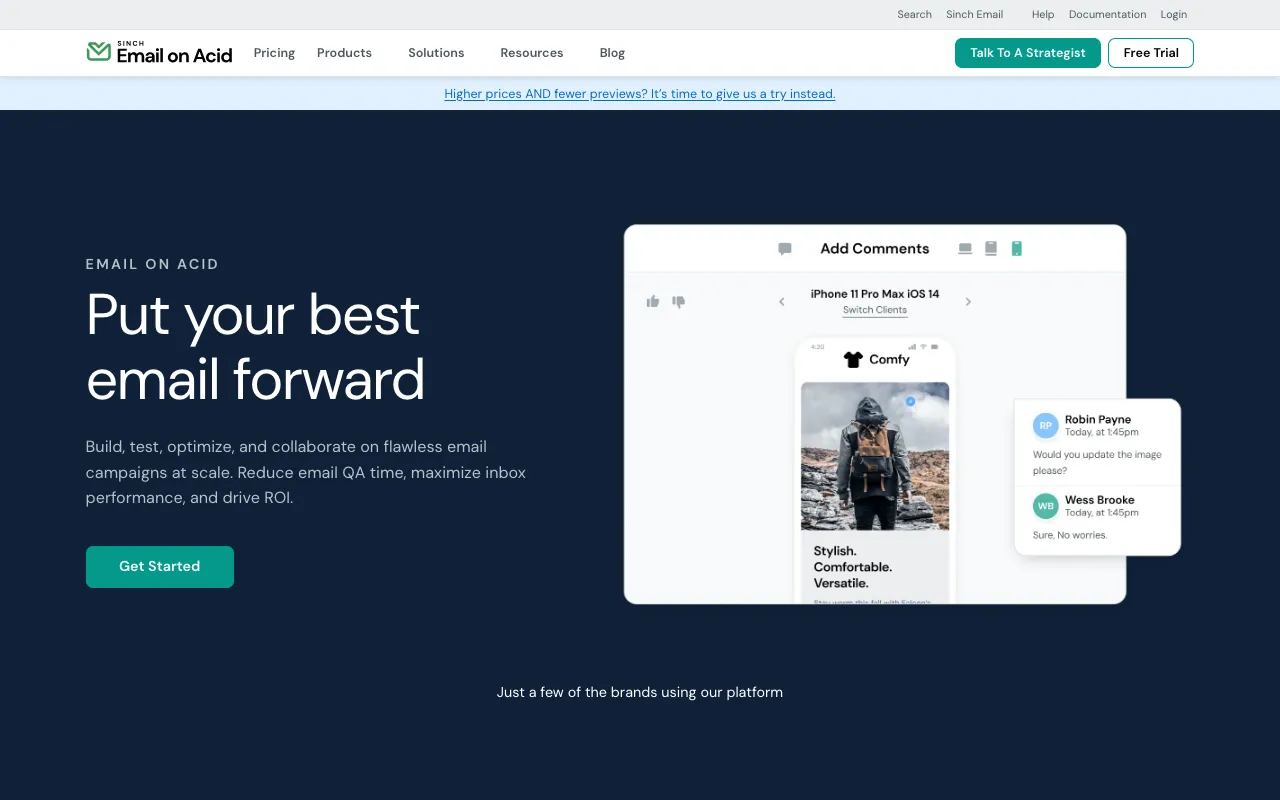Viewport: 1280px width, 800px height.
Task: Switch to the tablet preview icon
Action: 990,248
